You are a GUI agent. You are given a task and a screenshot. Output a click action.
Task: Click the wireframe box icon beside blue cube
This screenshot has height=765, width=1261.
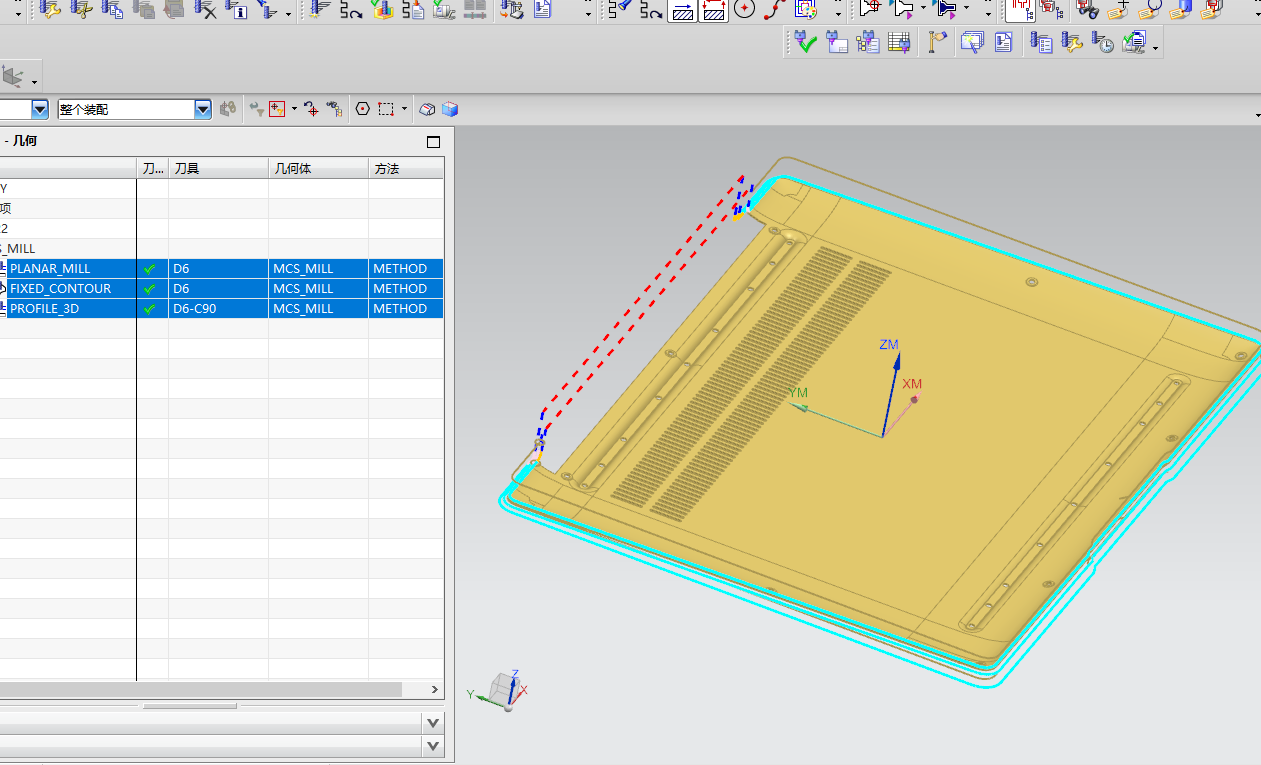(427, 109)
